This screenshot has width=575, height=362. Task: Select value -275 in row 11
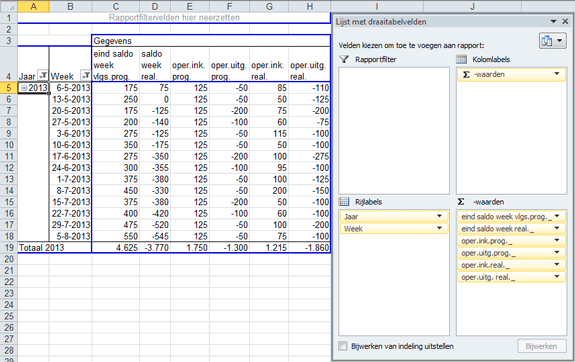click(x=310, y=156)
